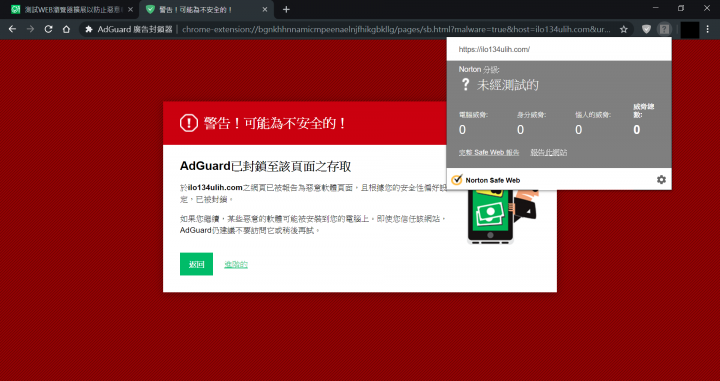Viewport: 720px width, 381px height.
Task: Click the phone thief illustration
Action: coord(502,217)
